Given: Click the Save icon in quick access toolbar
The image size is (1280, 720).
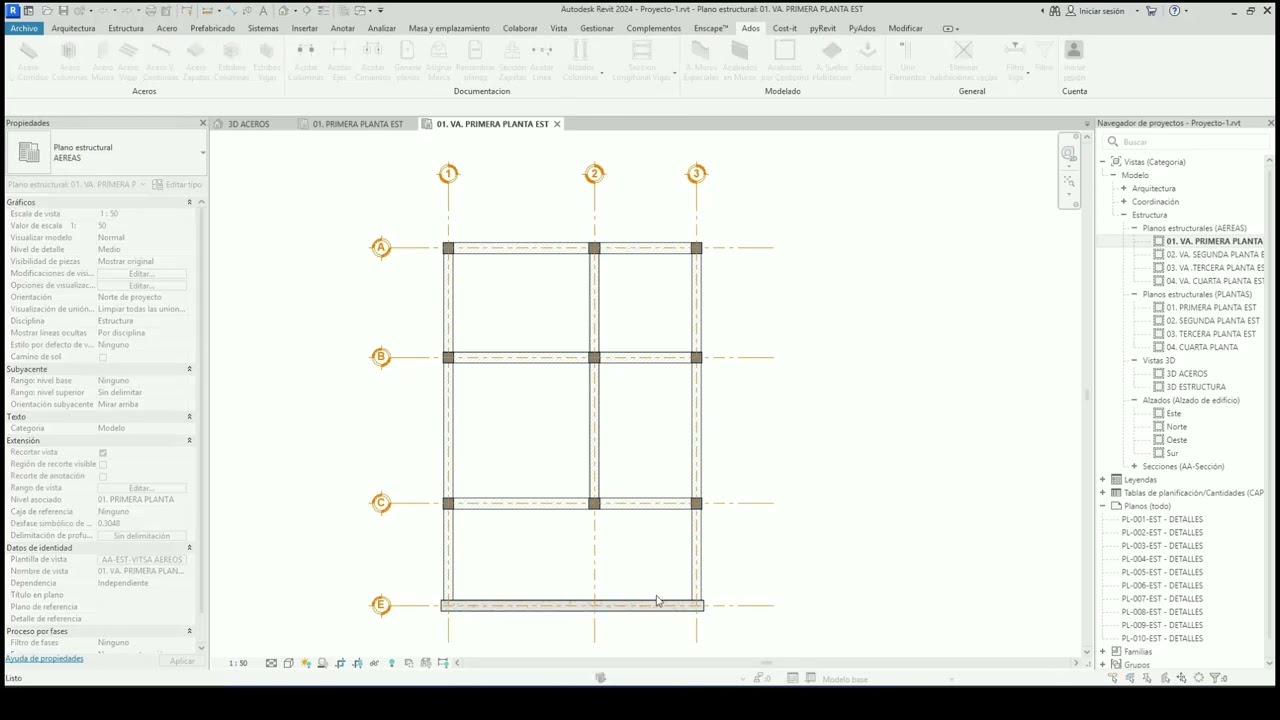Looking at the screenshot, I should tap(63, 11).
